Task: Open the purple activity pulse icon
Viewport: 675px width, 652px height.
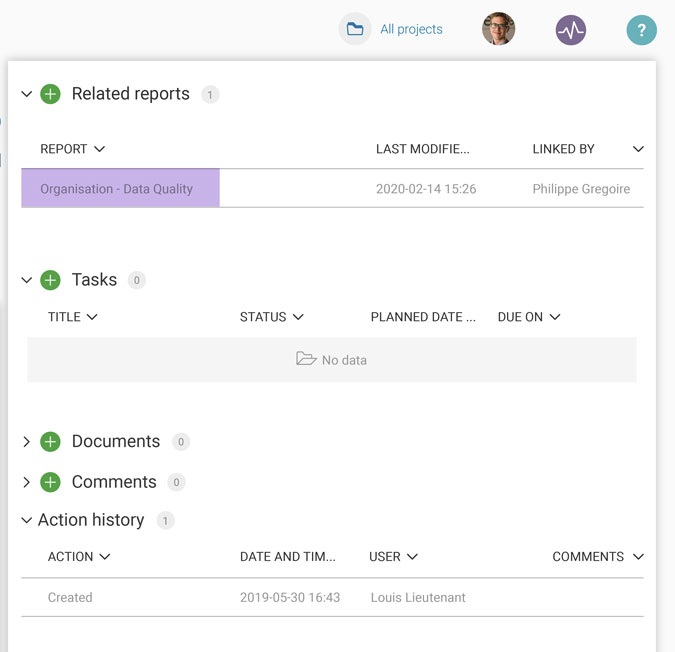Action: (570, 30)
